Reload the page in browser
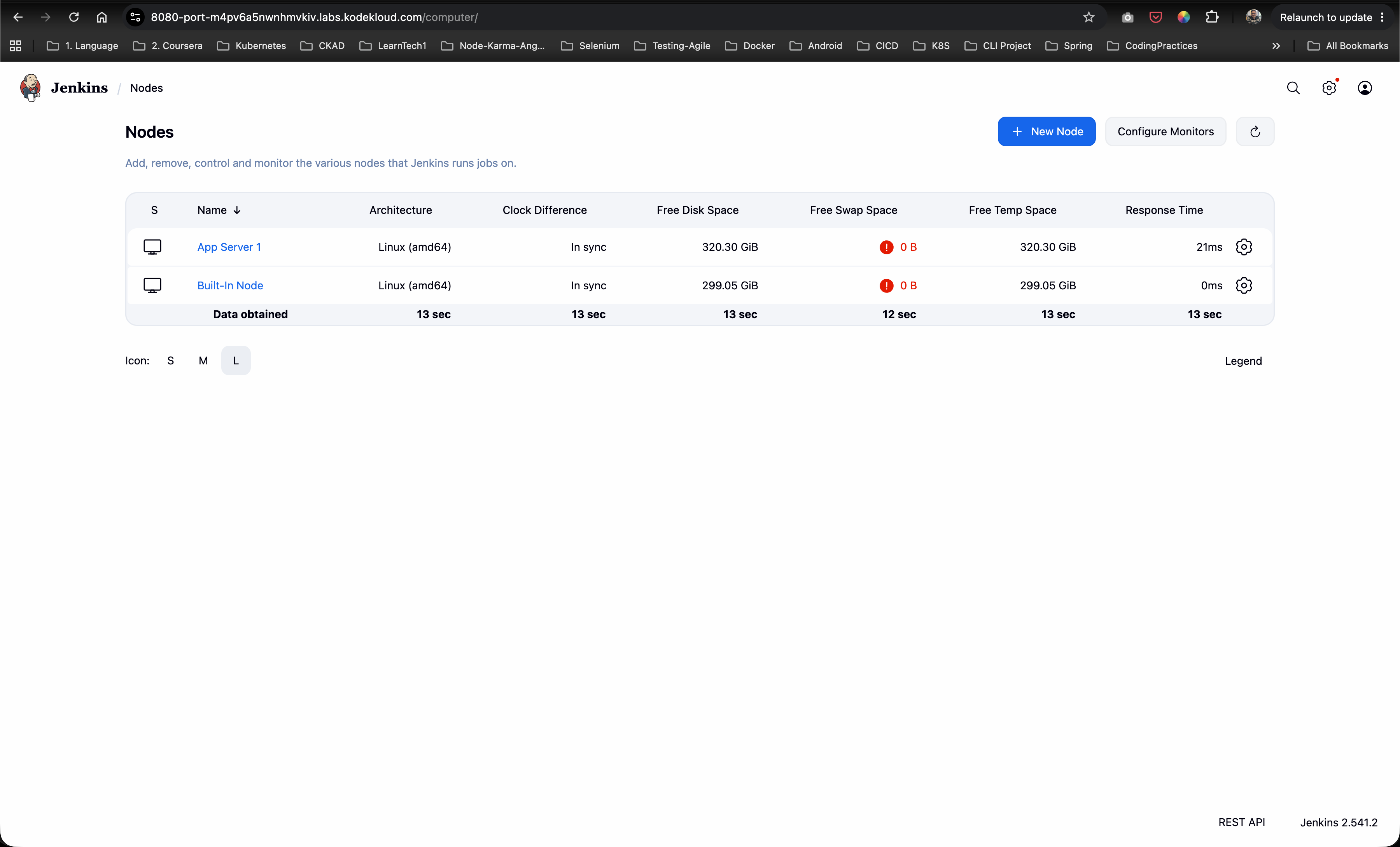The height and width of the screenshot is (847, 1400). (x=74, y=17)
